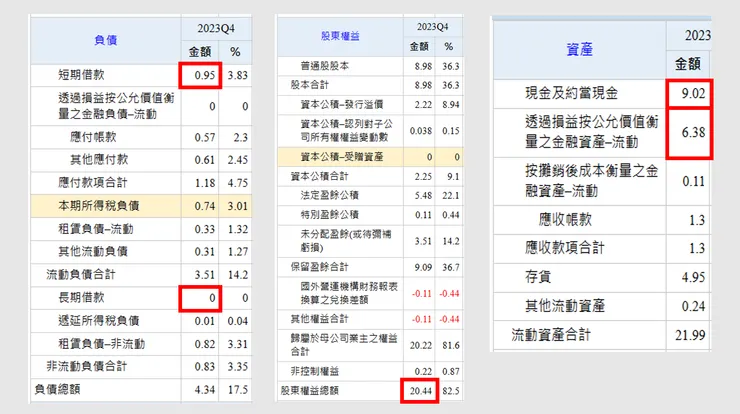Viewport: 740px width, 414px height.
Task: Select the 0.01 amount for 遞延所得稅負債
Action: 205,321
